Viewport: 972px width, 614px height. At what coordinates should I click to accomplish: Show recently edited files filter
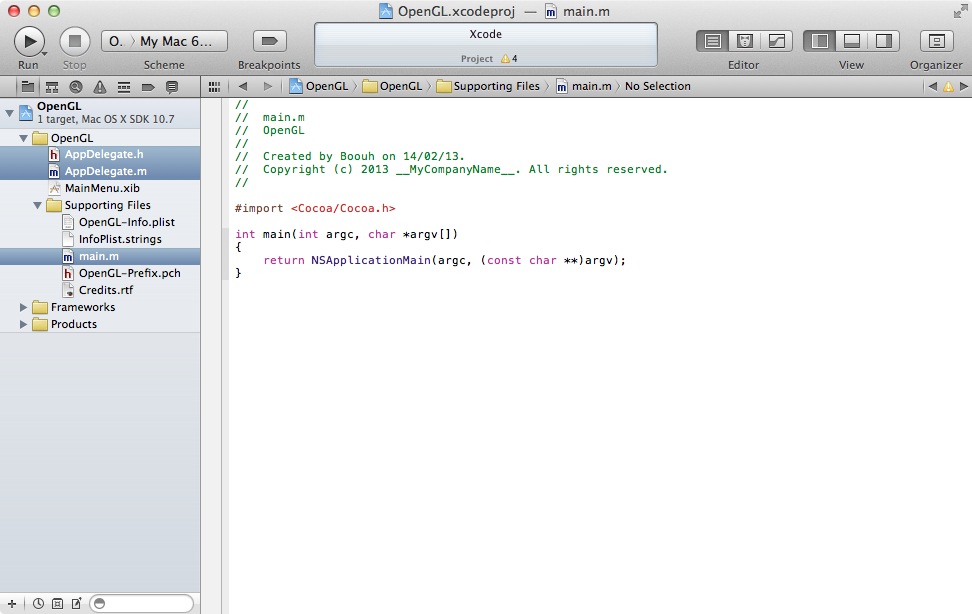click(38, 603)
